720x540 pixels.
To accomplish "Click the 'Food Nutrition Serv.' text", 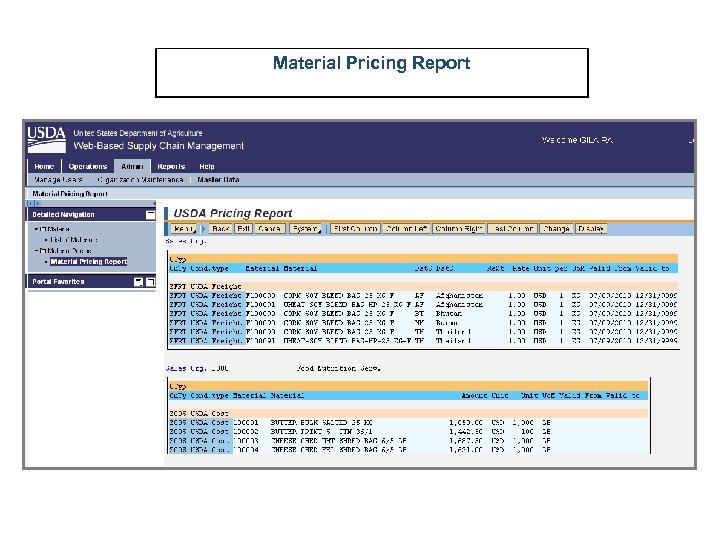I will [339, 368].
